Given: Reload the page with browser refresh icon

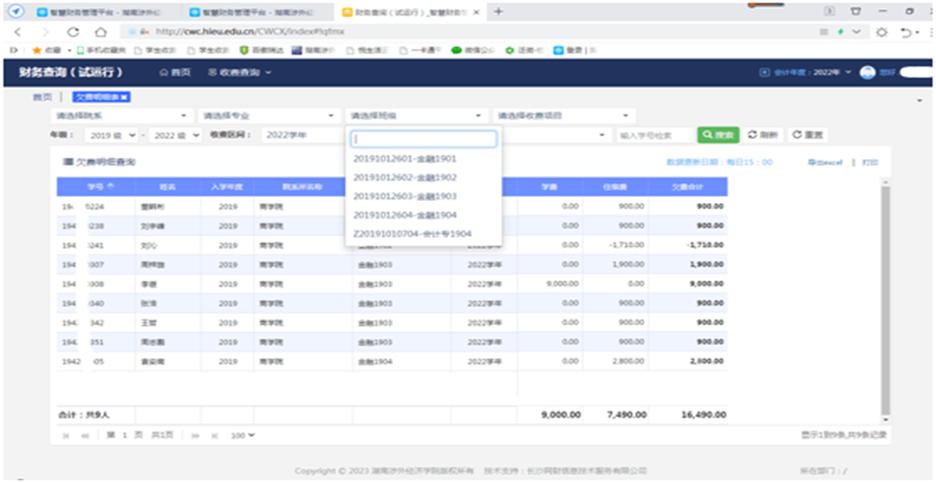Looking at the screenshot, I should [73, 32].
